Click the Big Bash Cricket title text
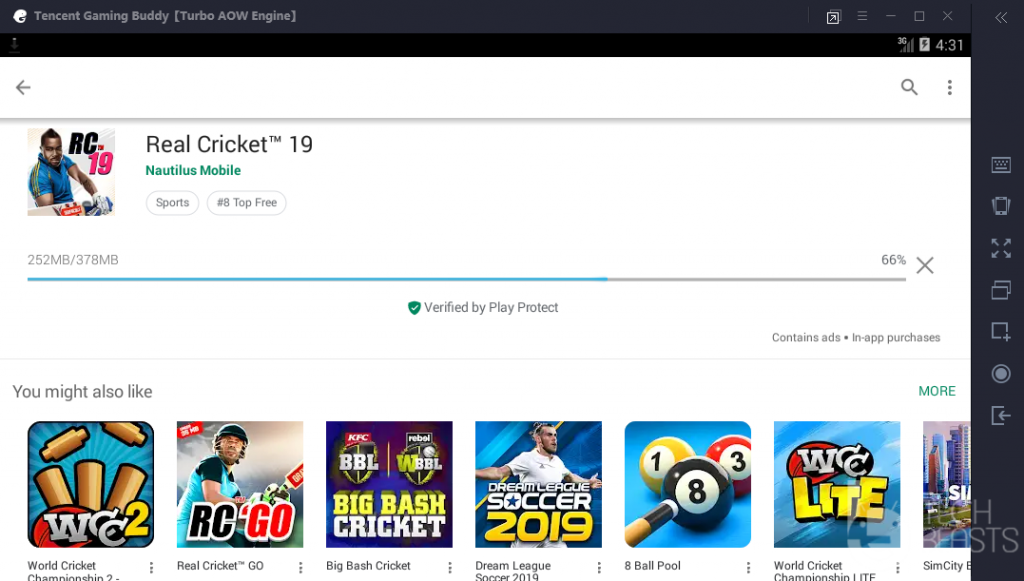1024x581 pixels. [368, 566]
